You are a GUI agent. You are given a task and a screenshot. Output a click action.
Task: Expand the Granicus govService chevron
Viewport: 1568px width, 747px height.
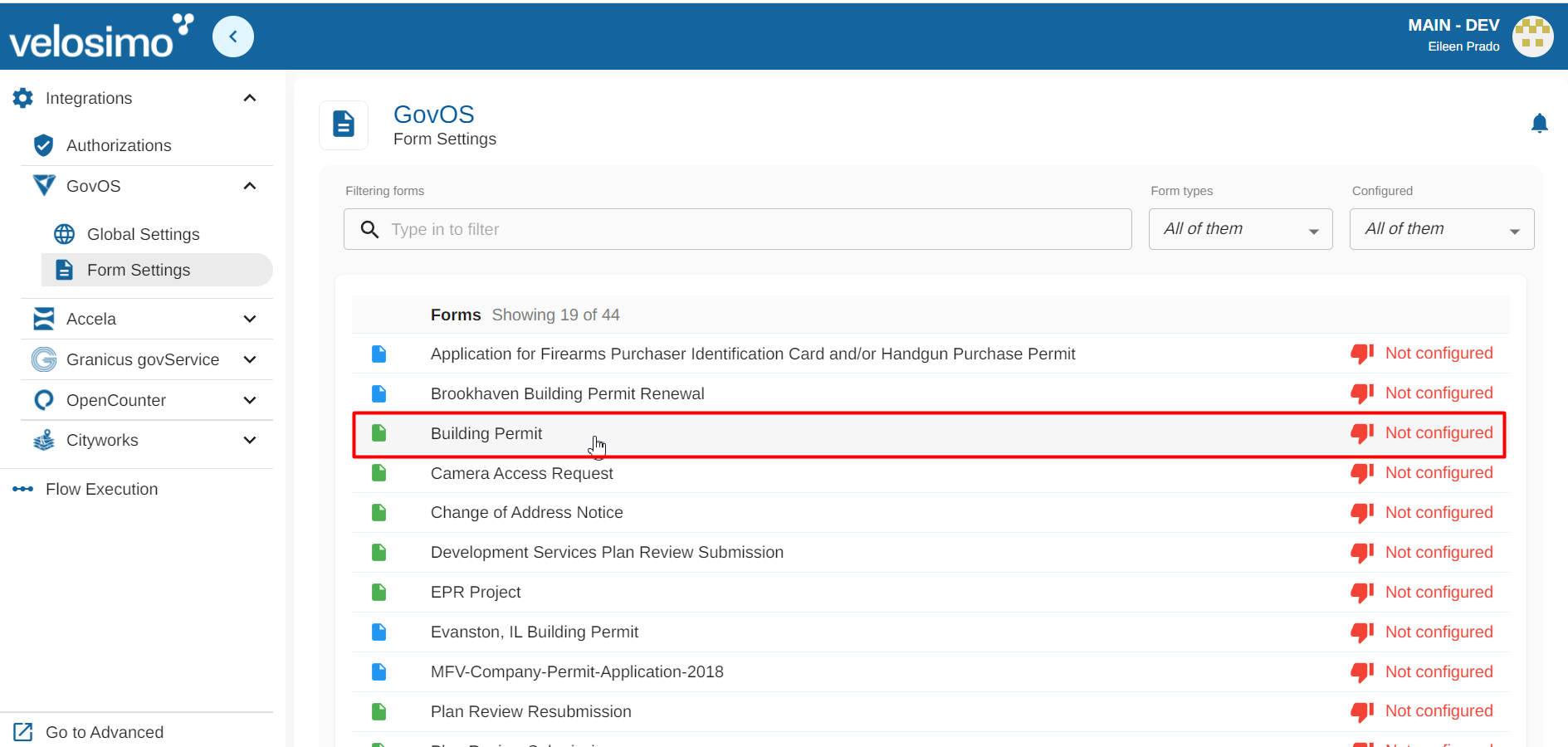click(x=250, y=359)
